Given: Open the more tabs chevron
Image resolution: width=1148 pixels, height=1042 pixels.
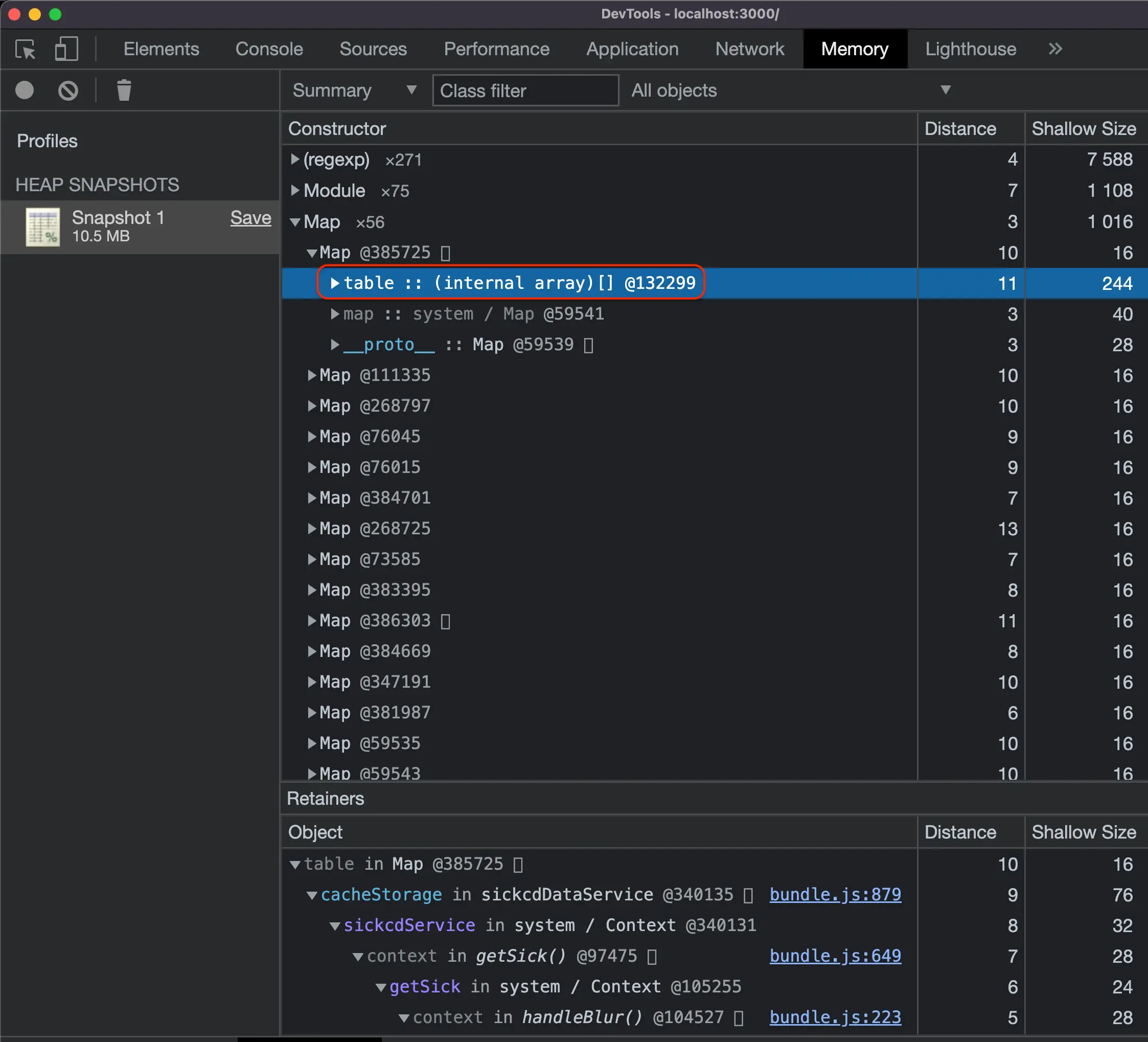Looking at the screenshot, I should 1054,49.
